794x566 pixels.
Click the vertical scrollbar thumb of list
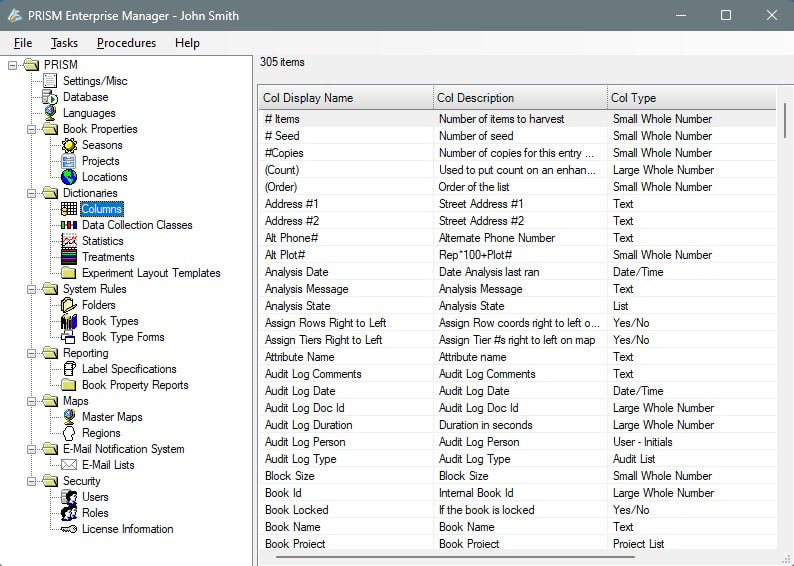(x=785, y=120)
